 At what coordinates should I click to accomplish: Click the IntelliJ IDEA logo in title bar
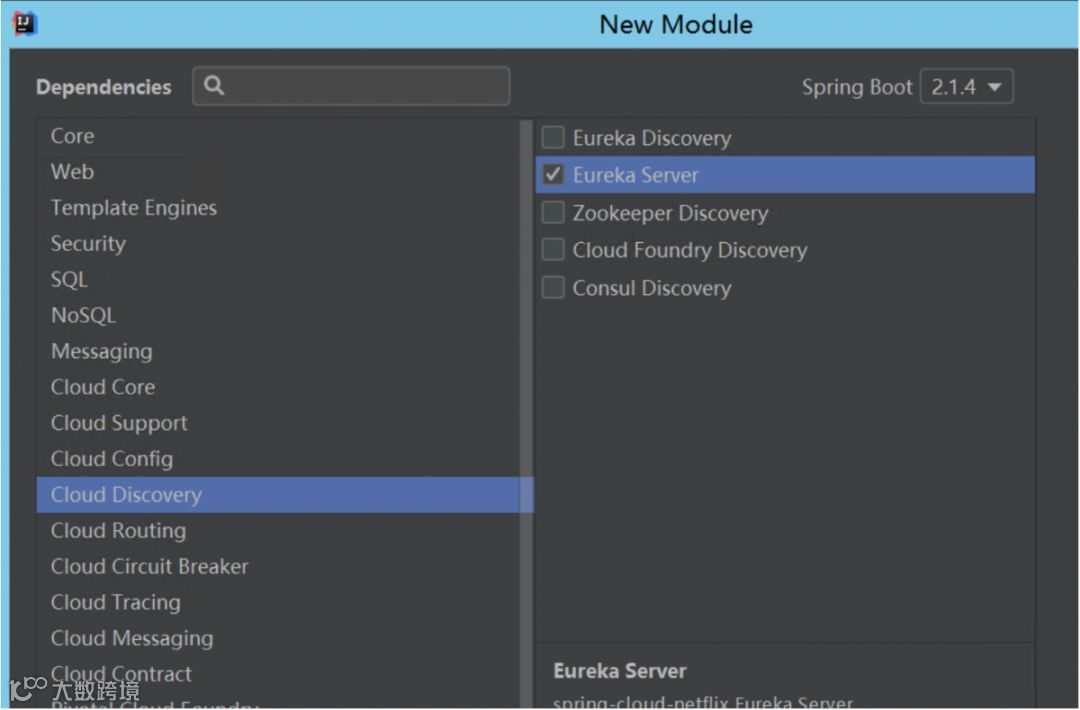[x=25, y=24]
